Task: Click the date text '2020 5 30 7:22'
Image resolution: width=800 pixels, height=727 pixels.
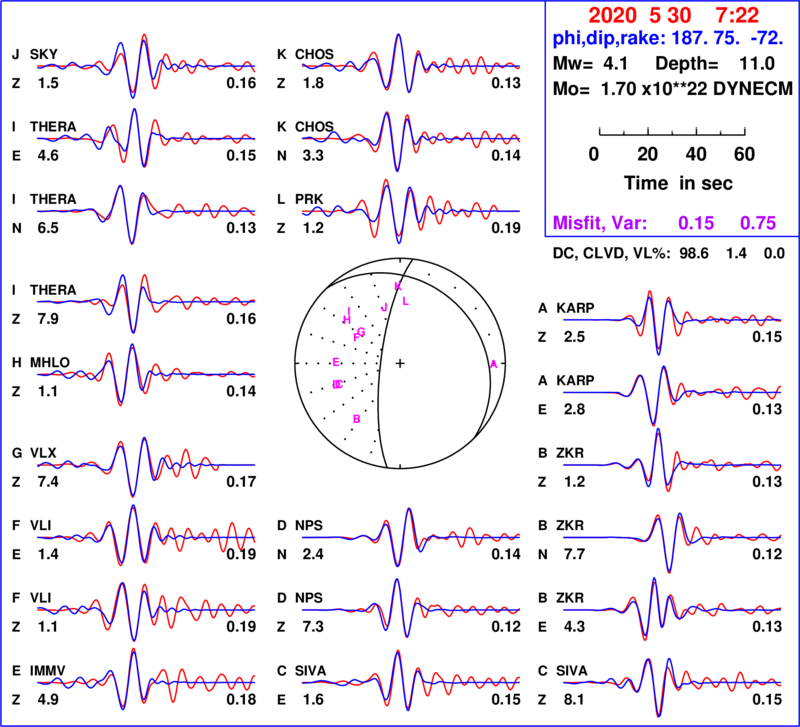Action: click(x=673, y=15)
